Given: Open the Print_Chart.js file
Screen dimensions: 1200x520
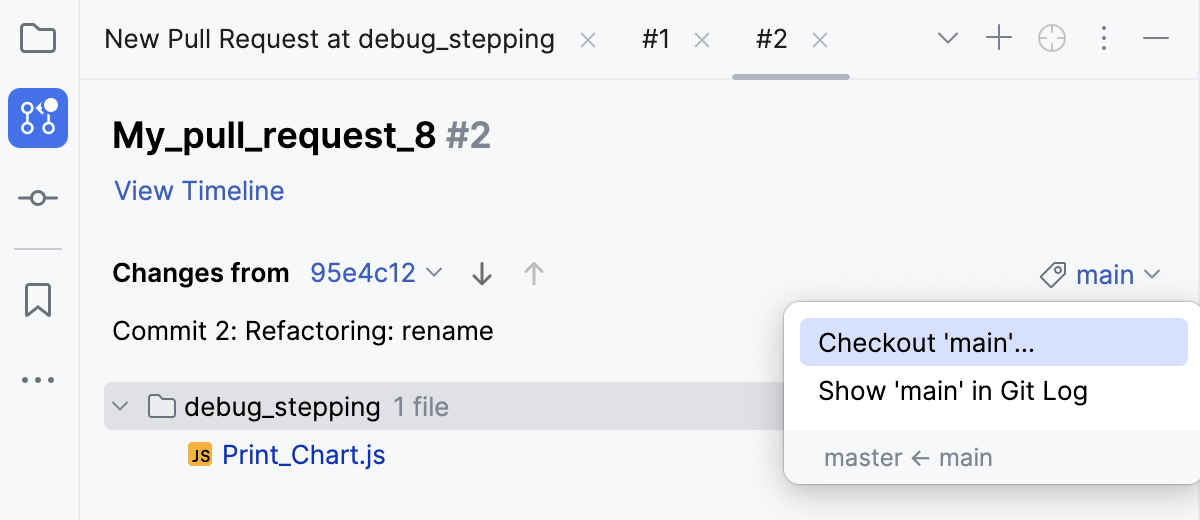Looking at the screenshot, I should coord(303,455).
